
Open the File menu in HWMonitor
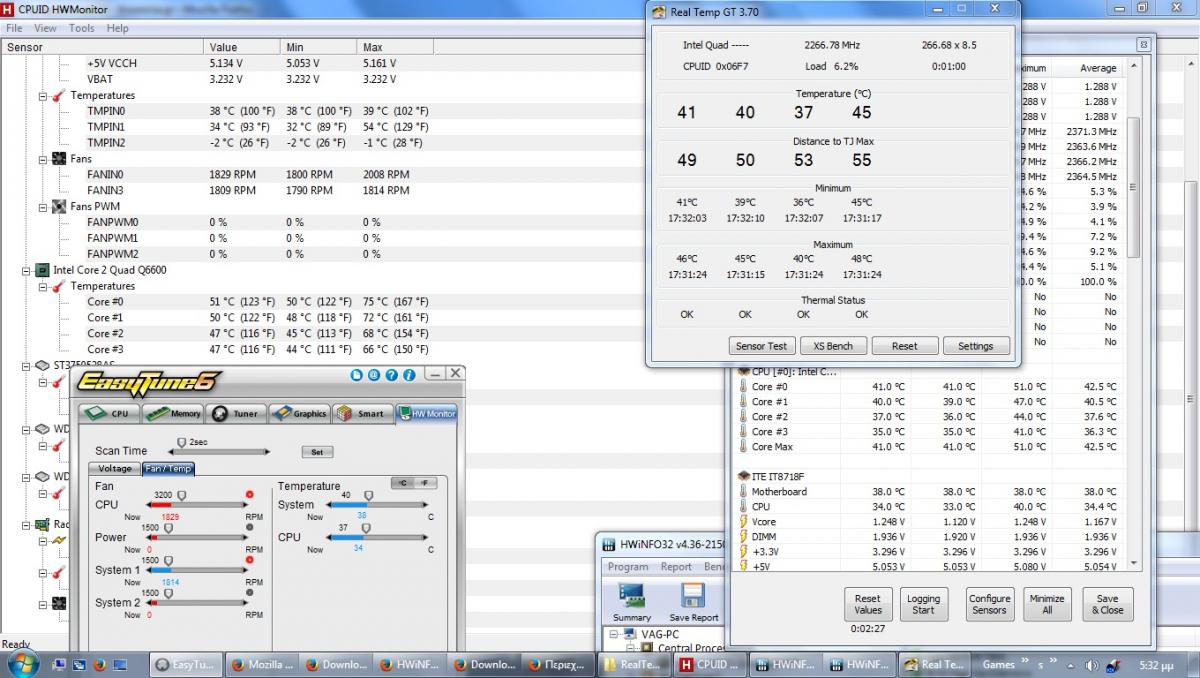pyautogui.click(x=14, y=28)
